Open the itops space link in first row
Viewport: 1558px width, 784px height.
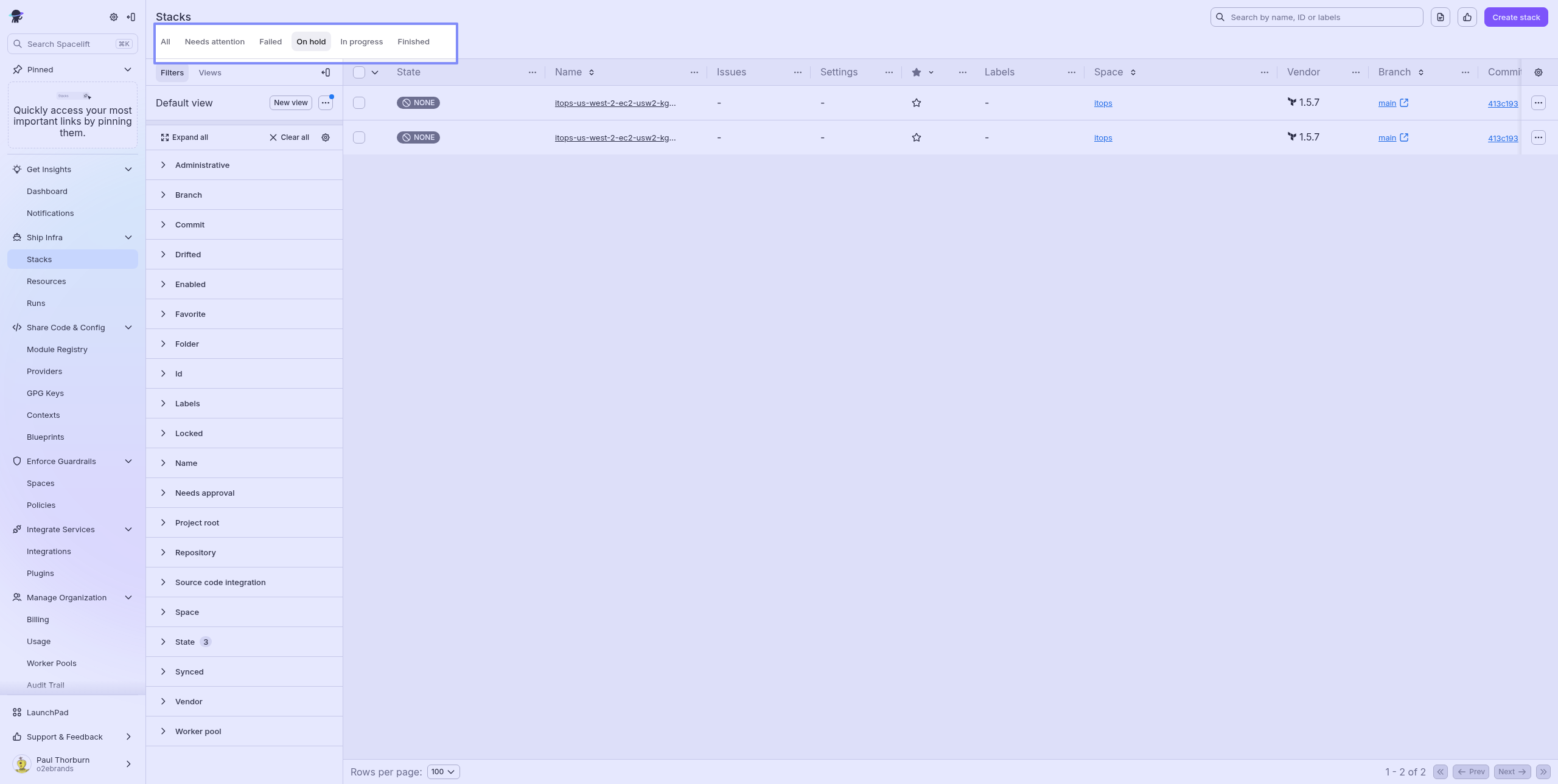tap(1103, 103)
